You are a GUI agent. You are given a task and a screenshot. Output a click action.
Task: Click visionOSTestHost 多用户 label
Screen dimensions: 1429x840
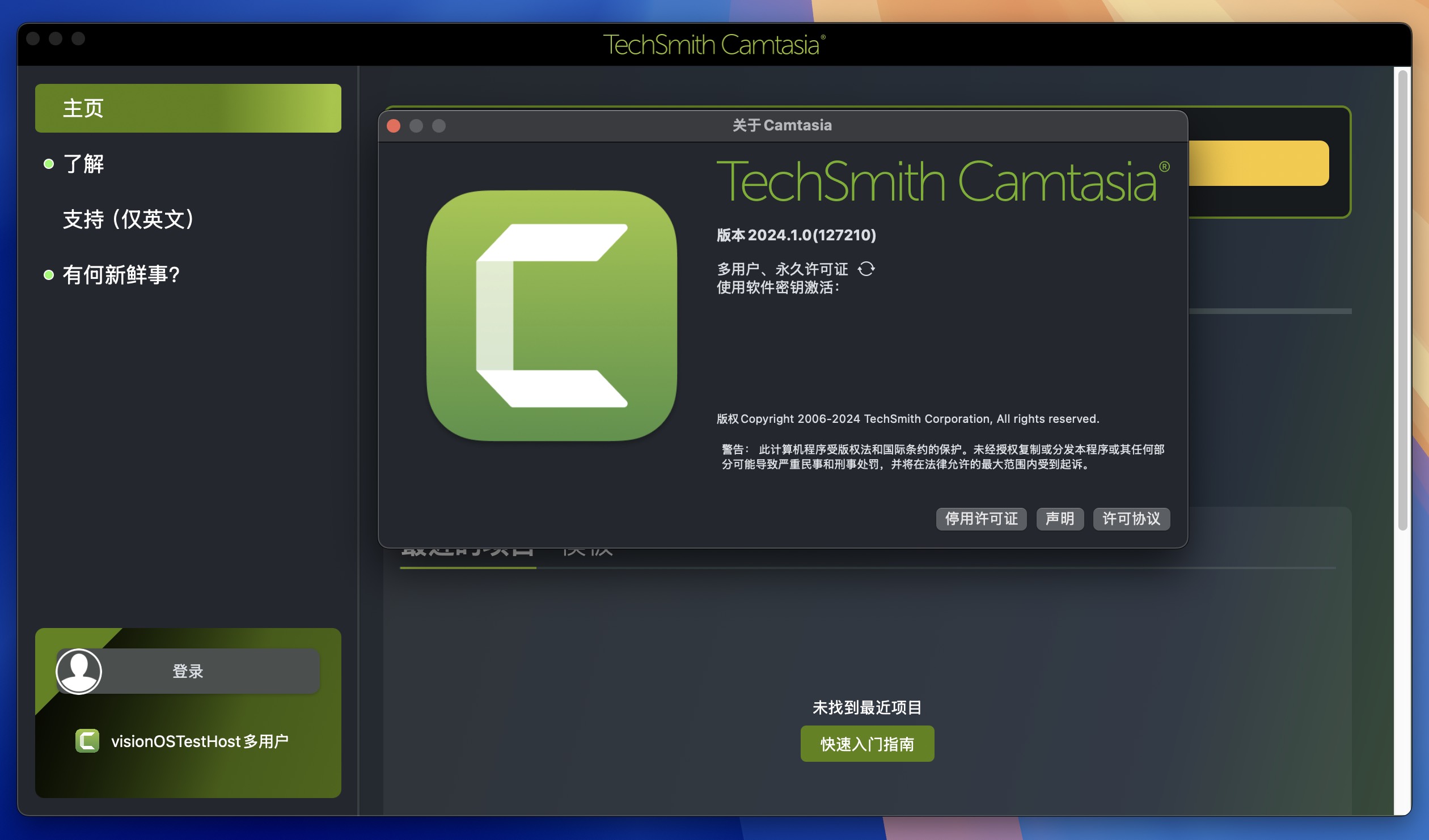(x=200, y=741)
